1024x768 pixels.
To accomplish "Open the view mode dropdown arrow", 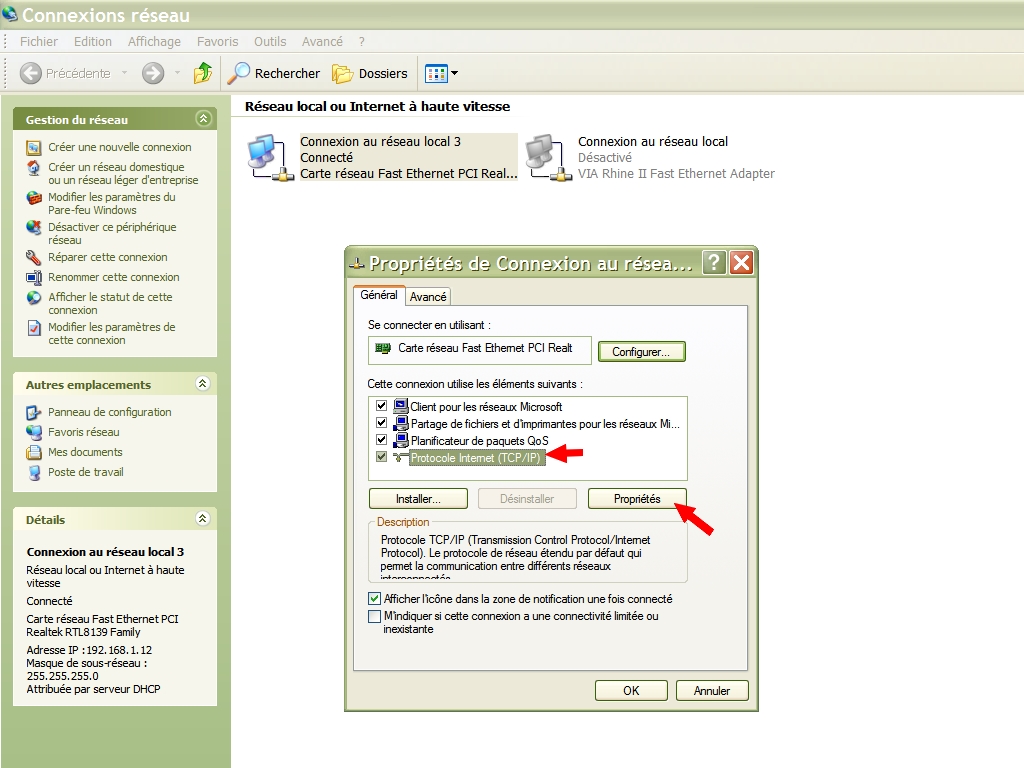I will coord(455,73).
